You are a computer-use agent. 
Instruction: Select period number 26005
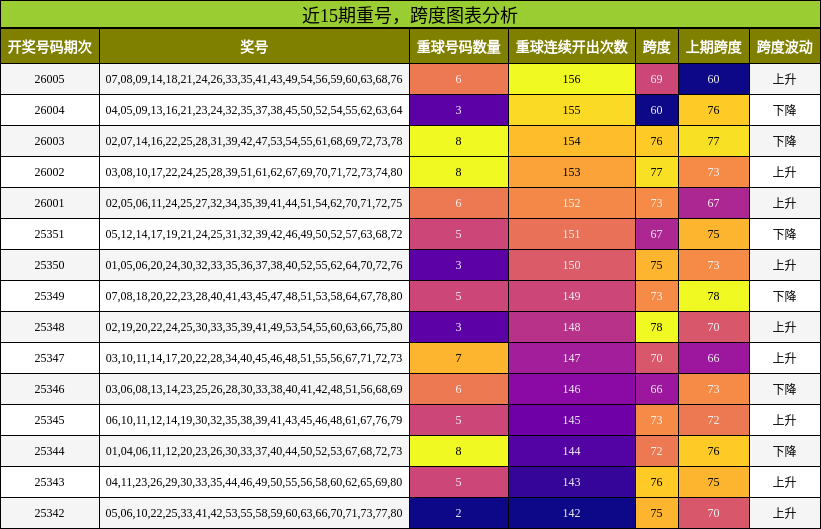coord(50,79)
